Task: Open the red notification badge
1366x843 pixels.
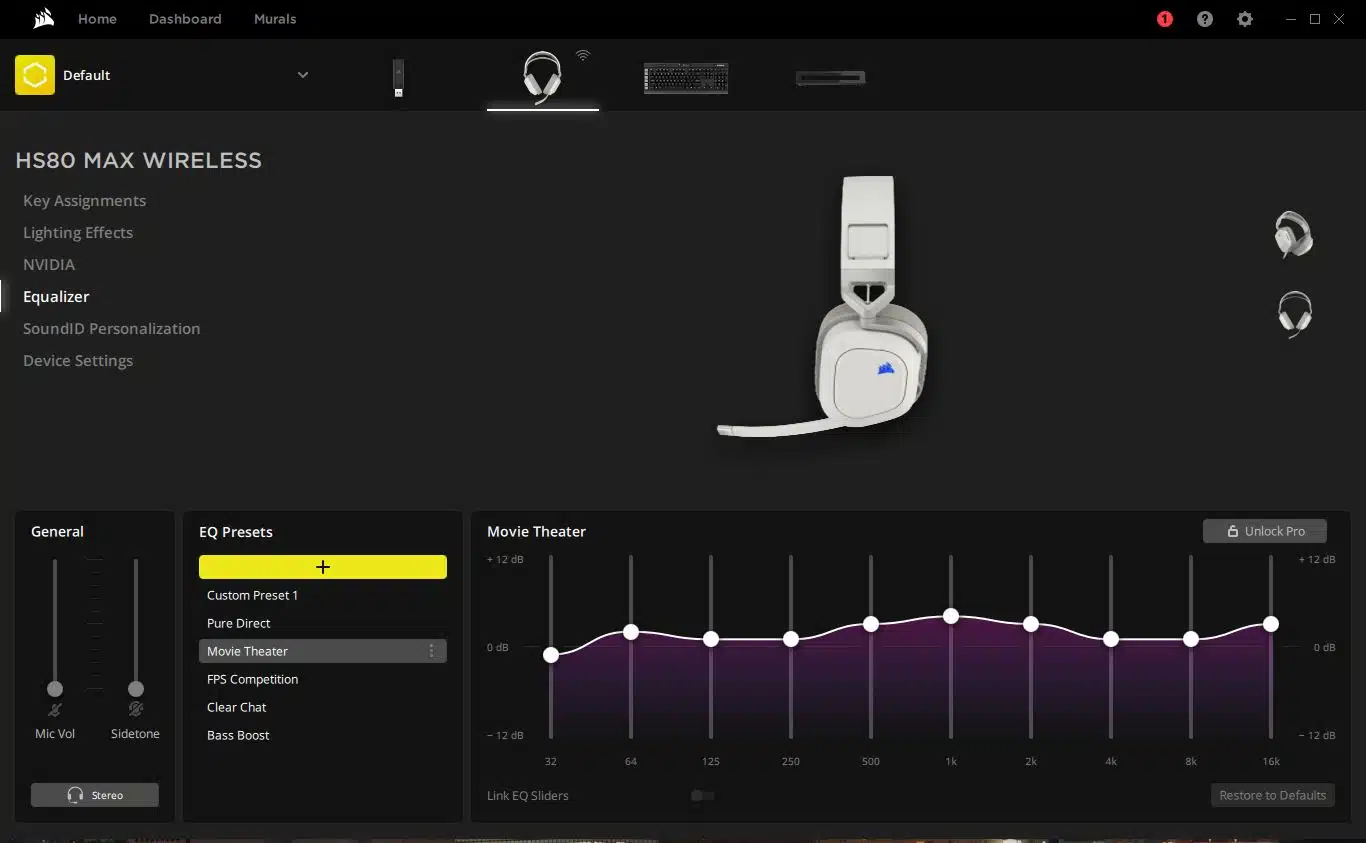Action: coord(1165,19)
